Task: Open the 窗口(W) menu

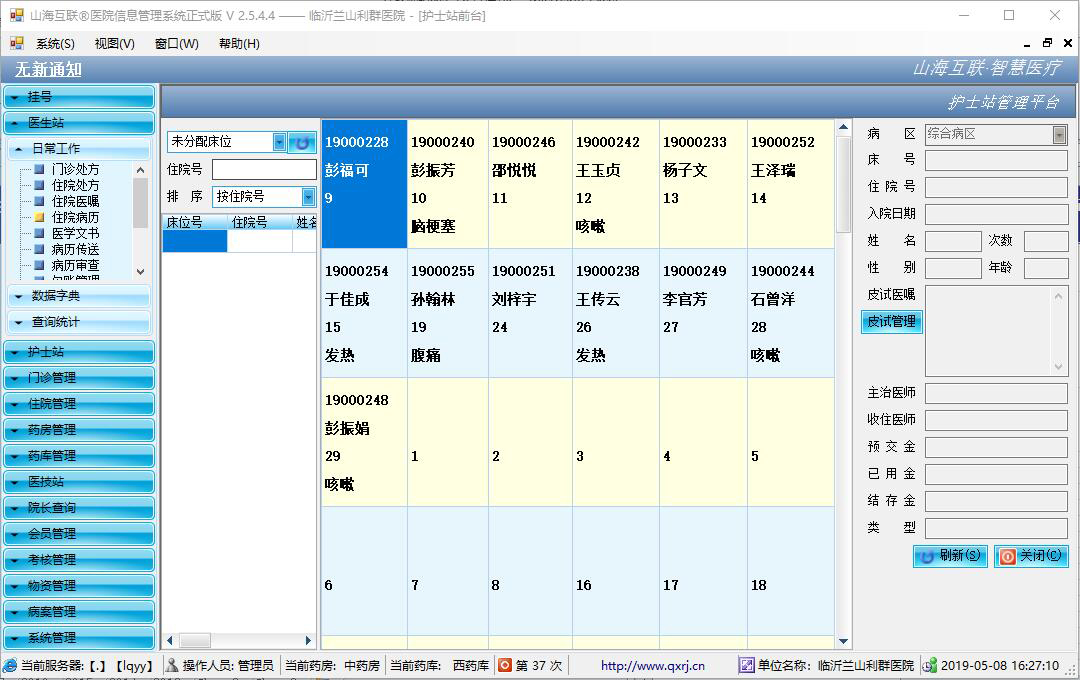Action: tap(176, 43)
